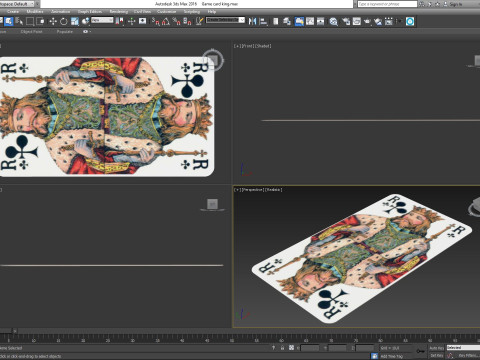Select the Object Paint ribbon tab
Screen dimensions: 480x360
pyautogui.click(x=31, y=32)
